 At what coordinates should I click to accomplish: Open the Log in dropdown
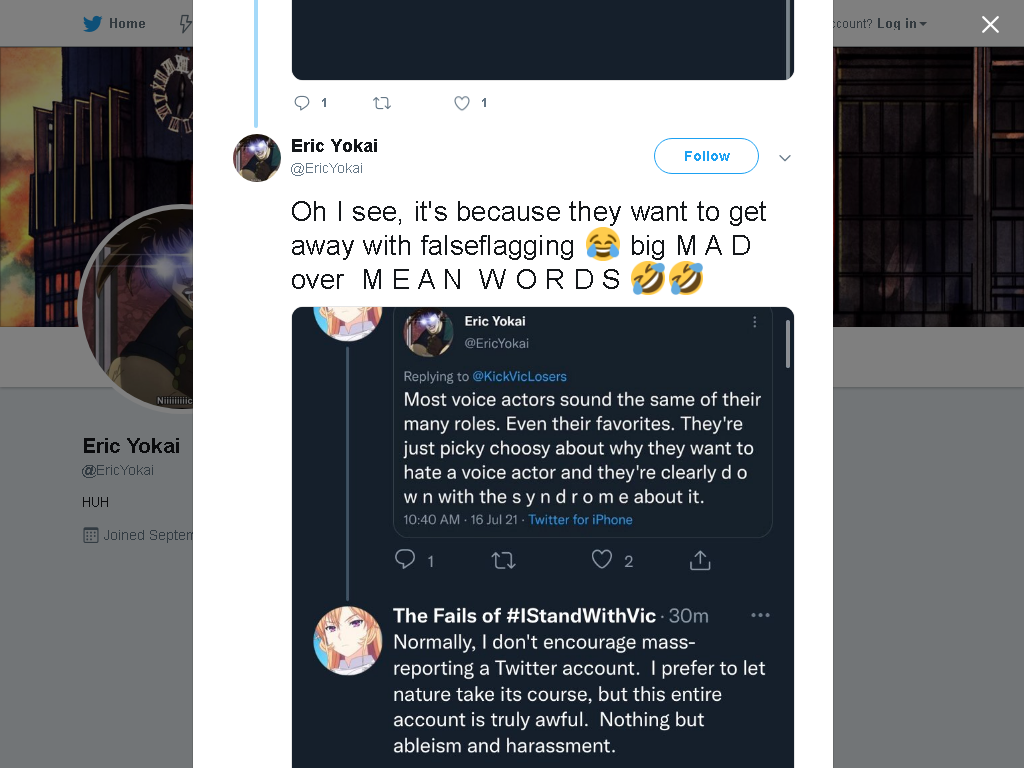coord(901,24)
